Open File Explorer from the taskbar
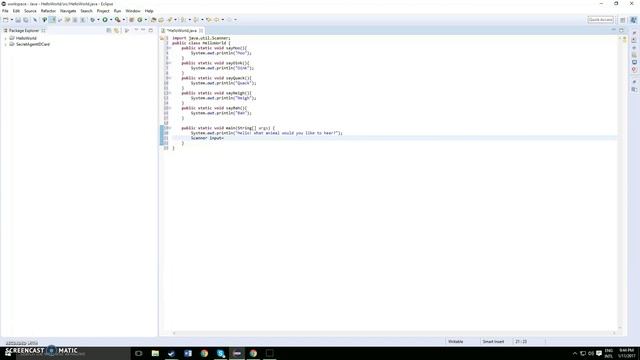 coord(155,353)
